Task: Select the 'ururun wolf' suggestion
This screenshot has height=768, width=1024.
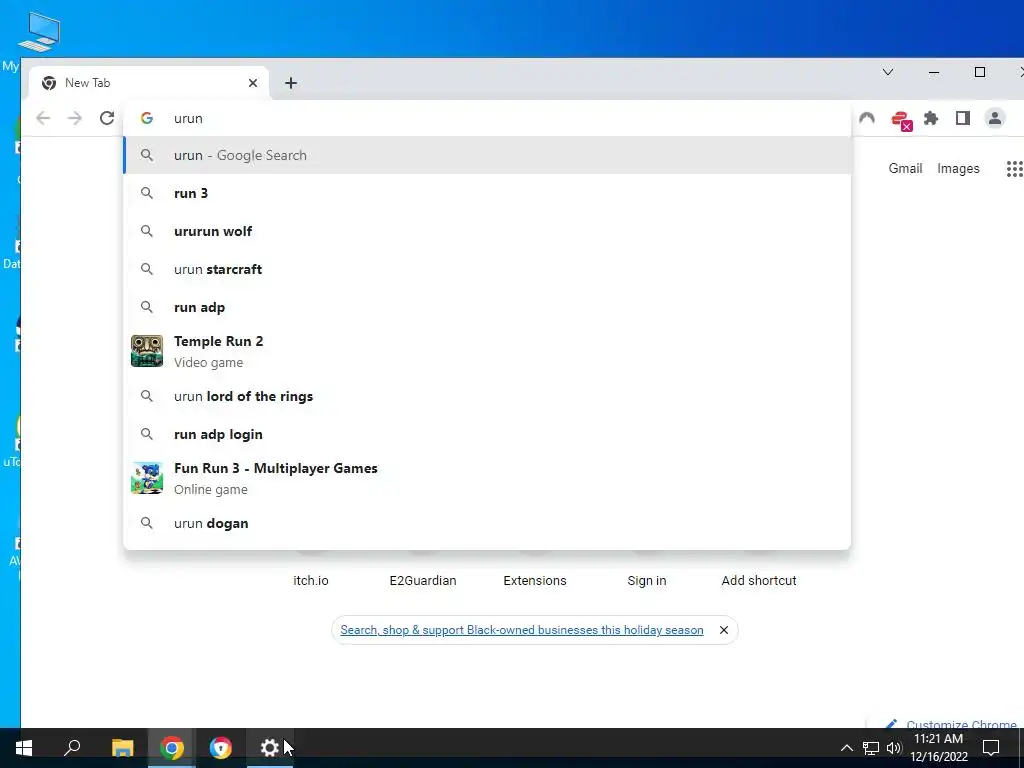Action: 487,231
